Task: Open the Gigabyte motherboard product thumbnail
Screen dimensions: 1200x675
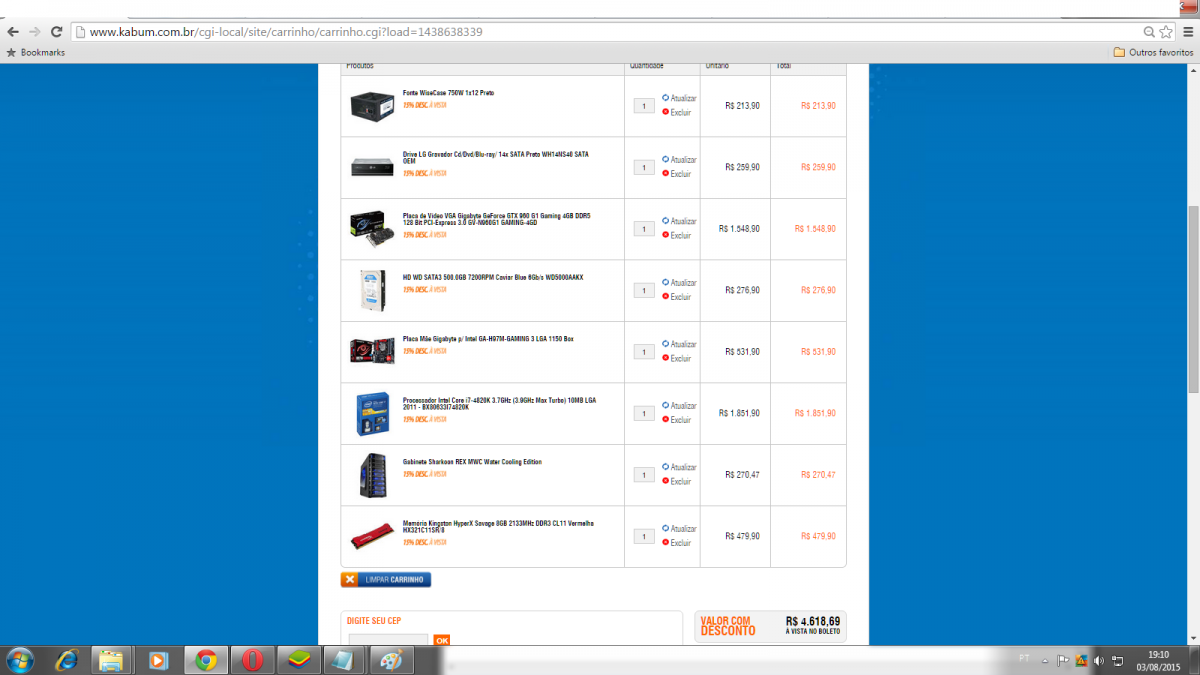Action: pos(372,351)
